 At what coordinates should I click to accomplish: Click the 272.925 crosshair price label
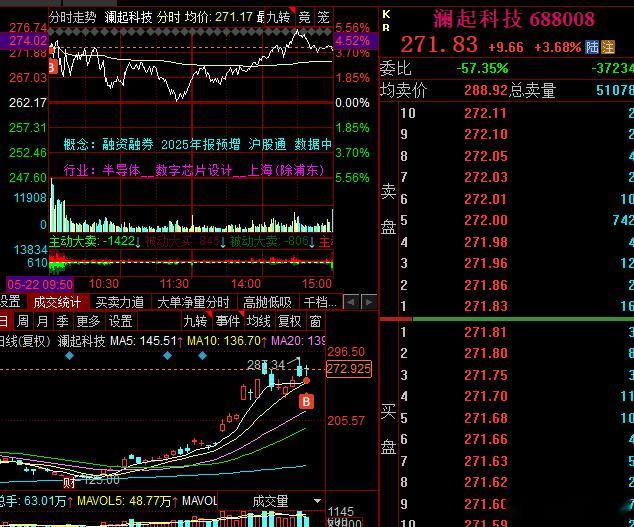349,369
